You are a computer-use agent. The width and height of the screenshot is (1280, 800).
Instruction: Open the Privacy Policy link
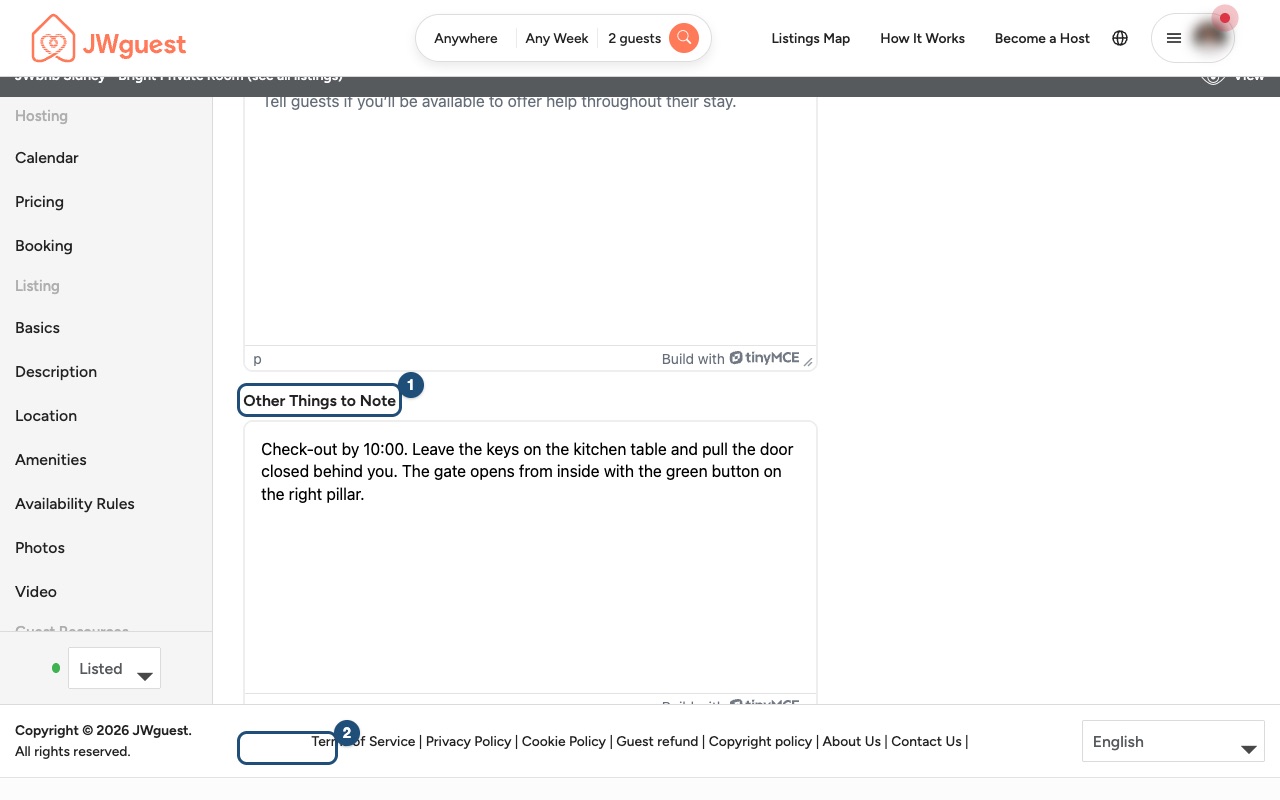469,741
